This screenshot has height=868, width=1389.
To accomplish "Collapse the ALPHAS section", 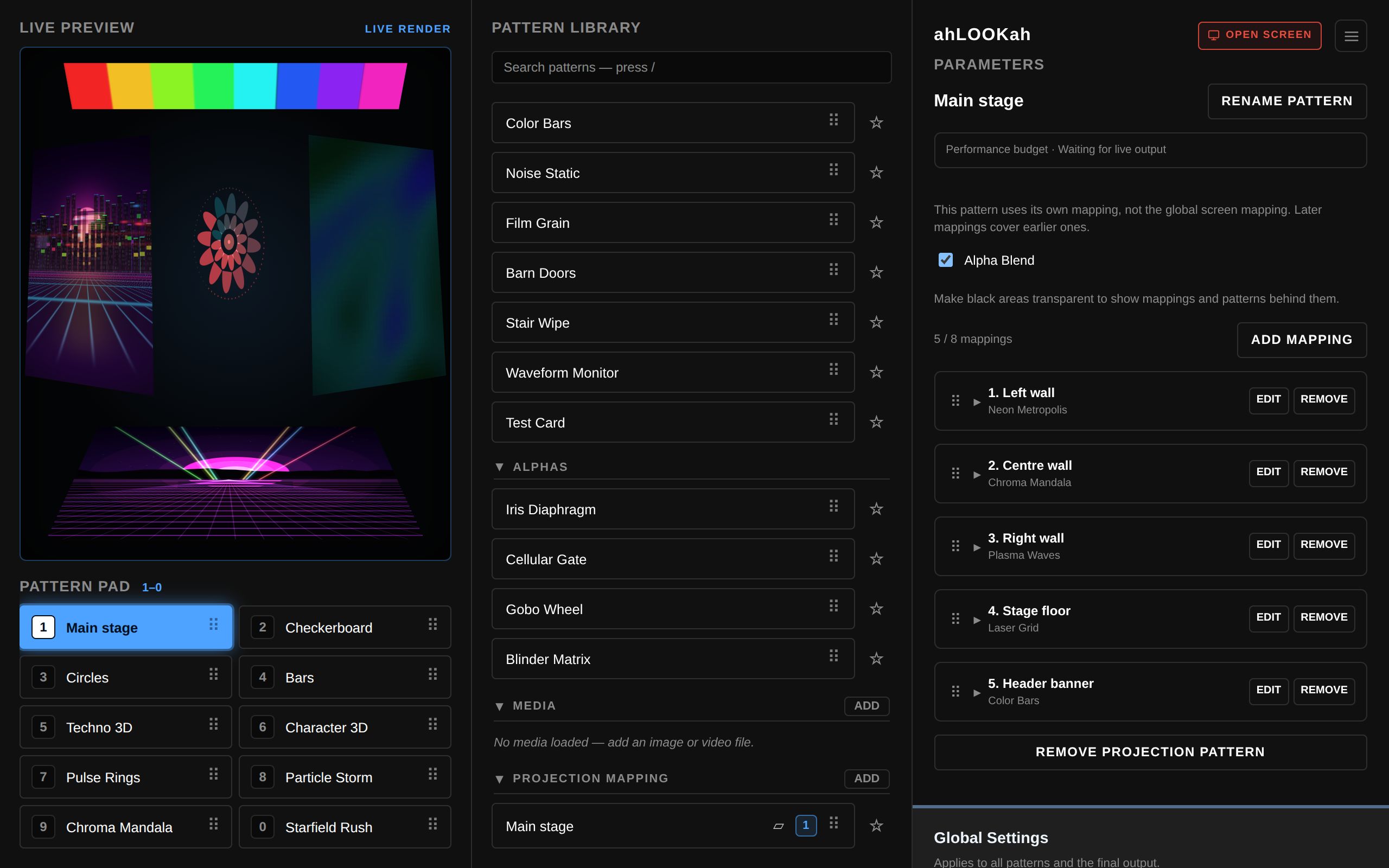I will tap(499, 467).
